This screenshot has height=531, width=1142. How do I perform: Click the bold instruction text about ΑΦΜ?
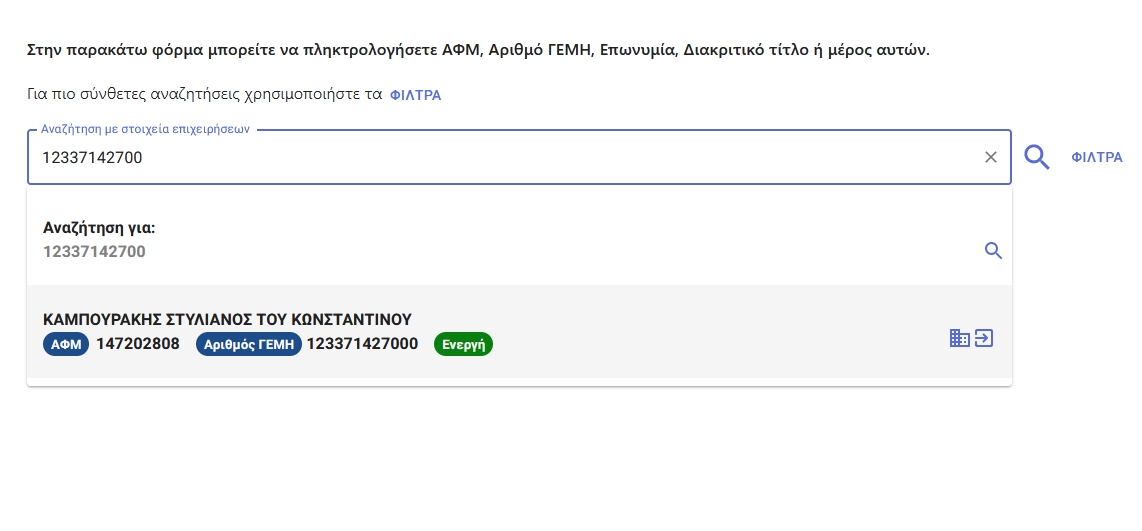(479, 50)
